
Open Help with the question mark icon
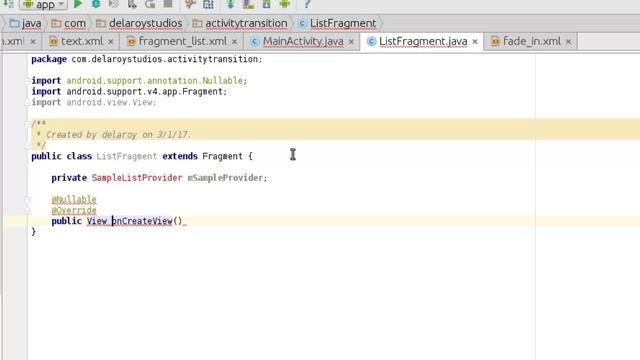307,4
